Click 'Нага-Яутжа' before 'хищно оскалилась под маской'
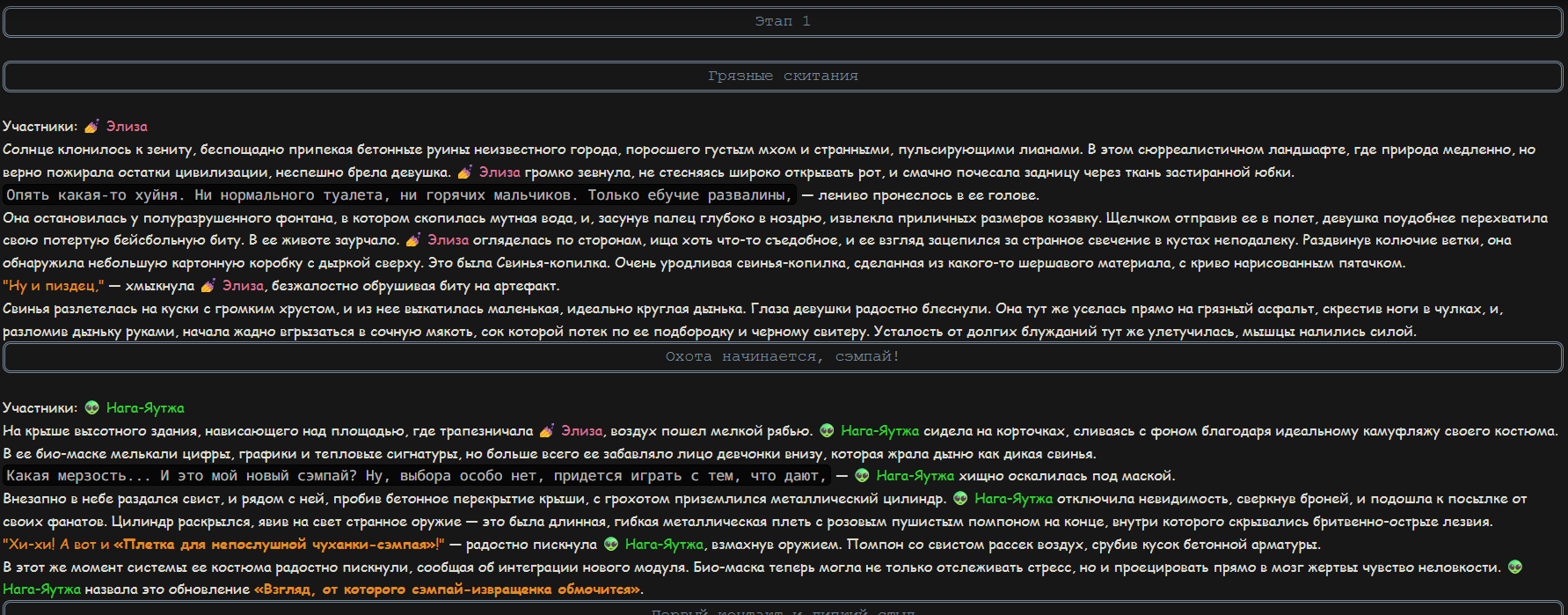 click(x=915, y=476)
